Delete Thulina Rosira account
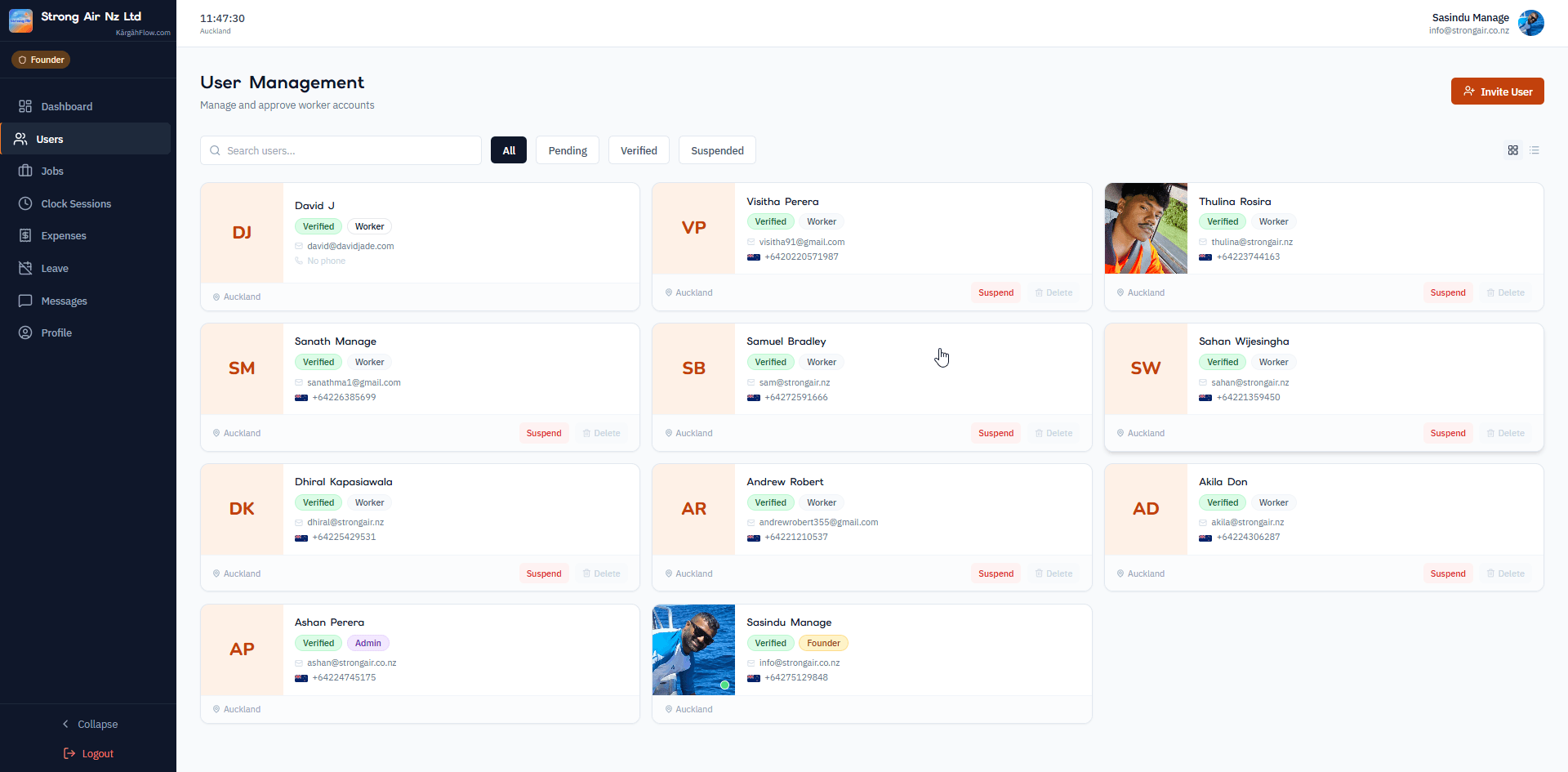This screenshot has height=772, width=1568. (1505, 292)
